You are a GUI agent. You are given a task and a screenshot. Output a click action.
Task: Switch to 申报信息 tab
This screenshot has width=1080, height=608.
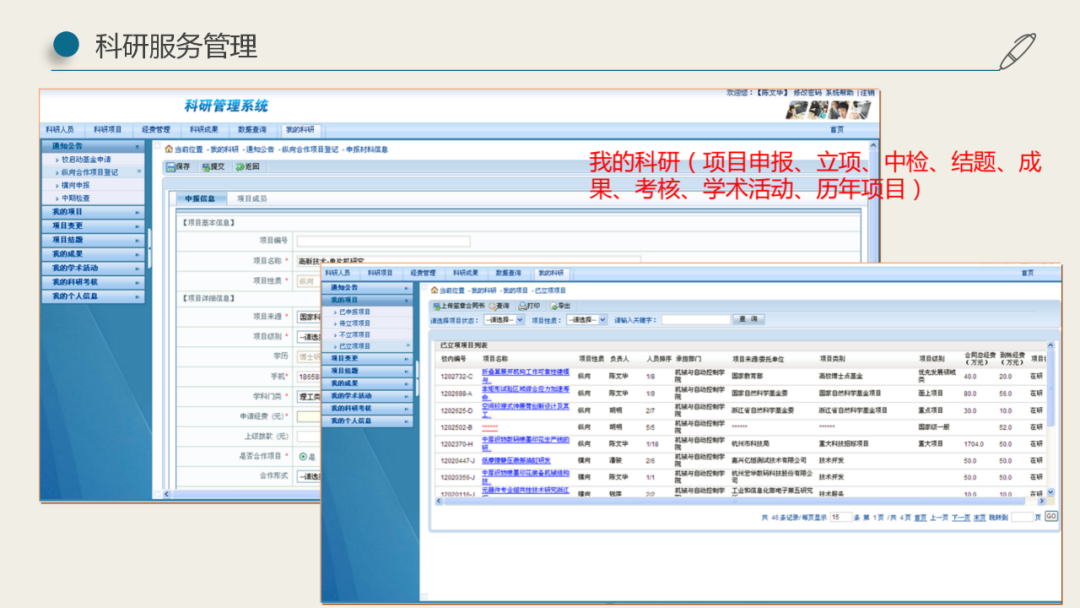200,198
